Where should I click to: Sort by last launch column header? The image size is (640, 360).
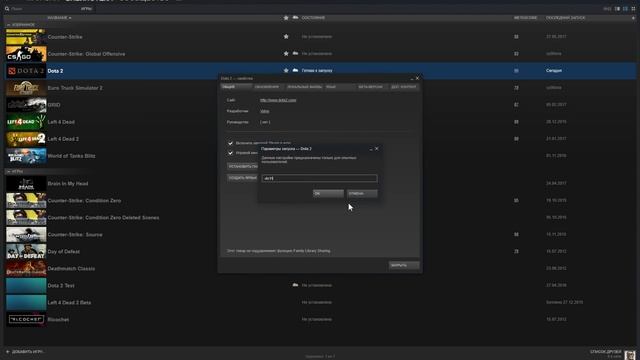pos(565,18)
